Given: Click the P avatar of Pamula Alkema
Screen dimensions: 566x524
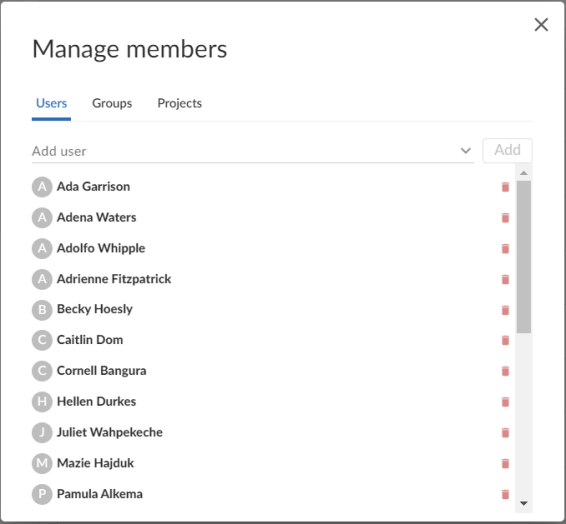Looking at the screenshot, I should click(42, 494).
